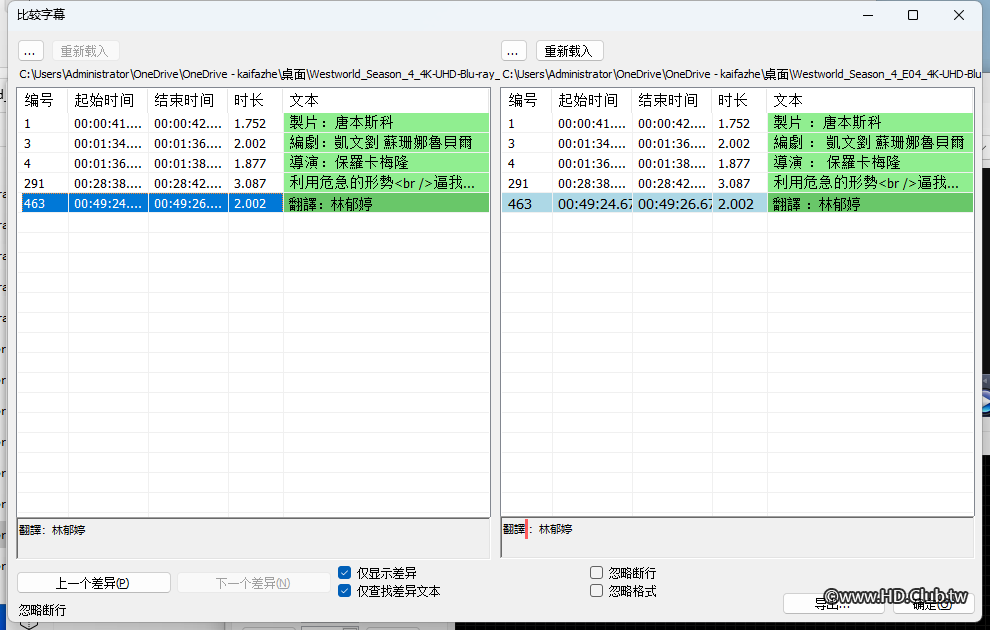Close the 比较字幕 window

[958, 15]
